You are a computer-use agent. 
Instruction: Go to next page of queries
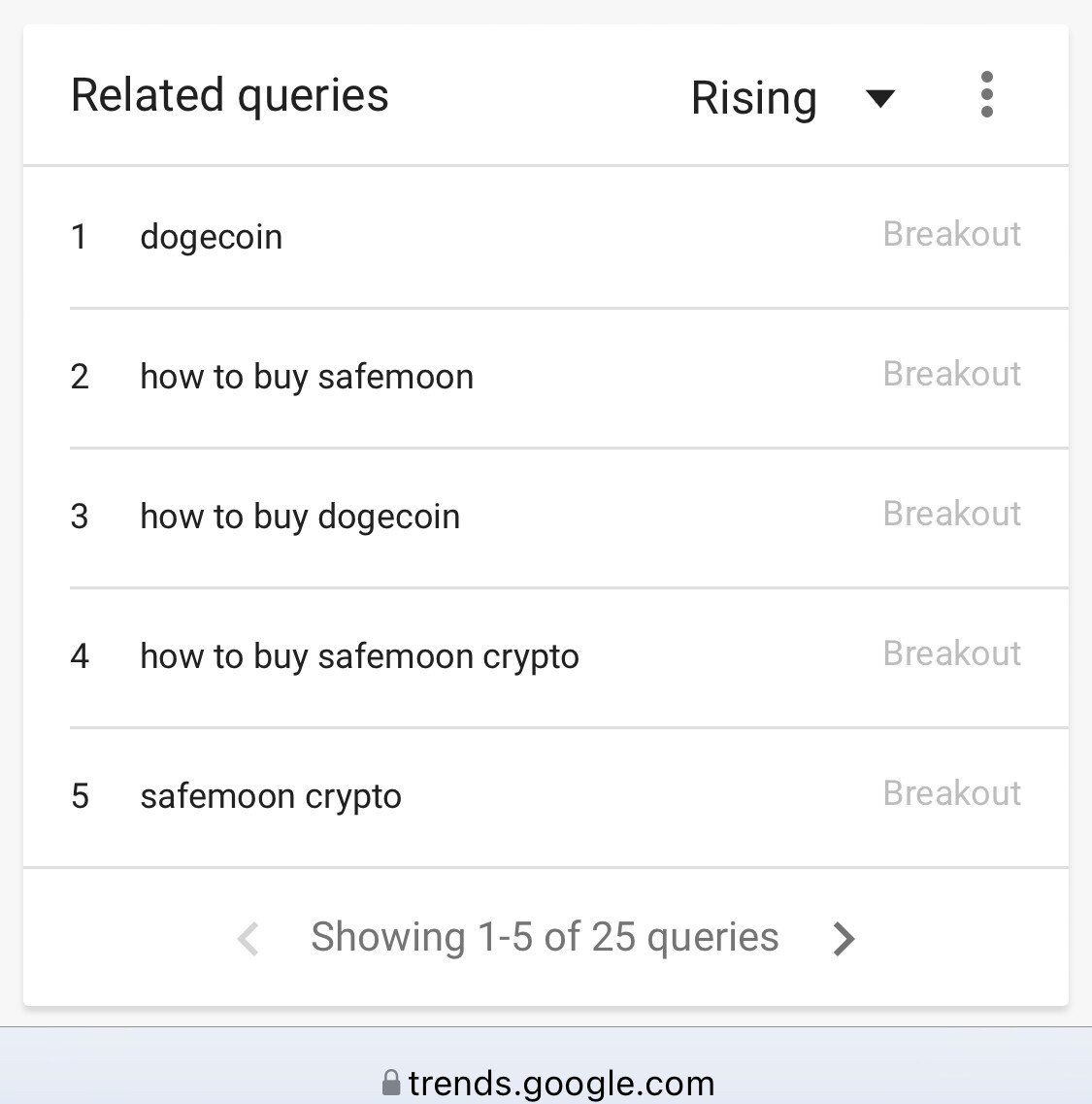click(844, 939)
